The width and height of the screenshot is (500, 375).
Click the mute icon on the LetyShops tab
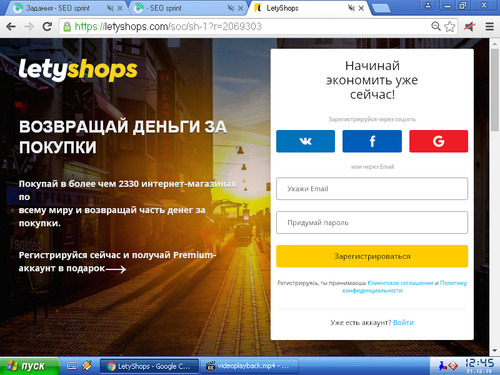click(x=351, y=8)
